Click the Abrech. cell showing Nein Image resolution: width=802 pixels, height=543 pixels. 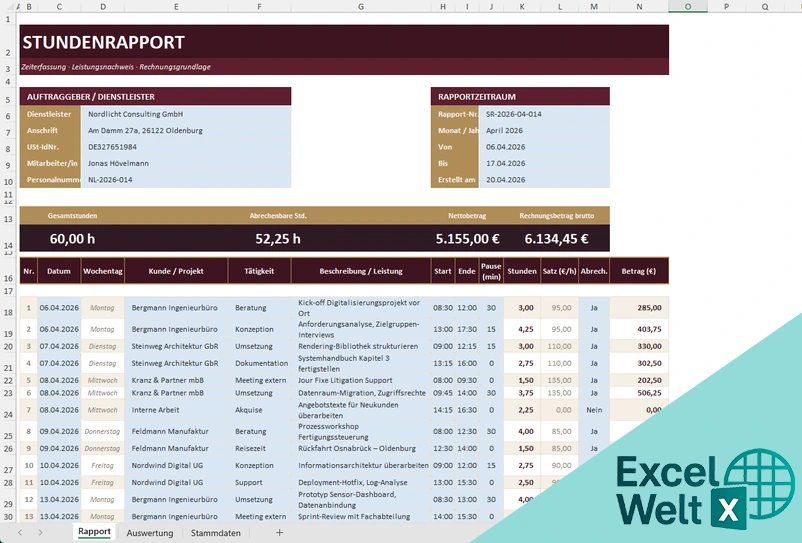click(x=594, y=410)
